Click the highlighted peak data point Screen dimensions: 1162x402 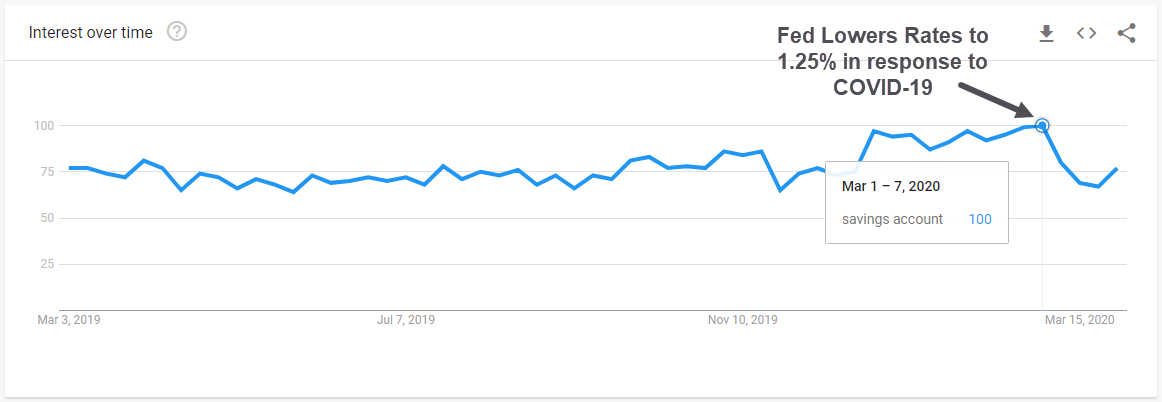click(1042, 125)
